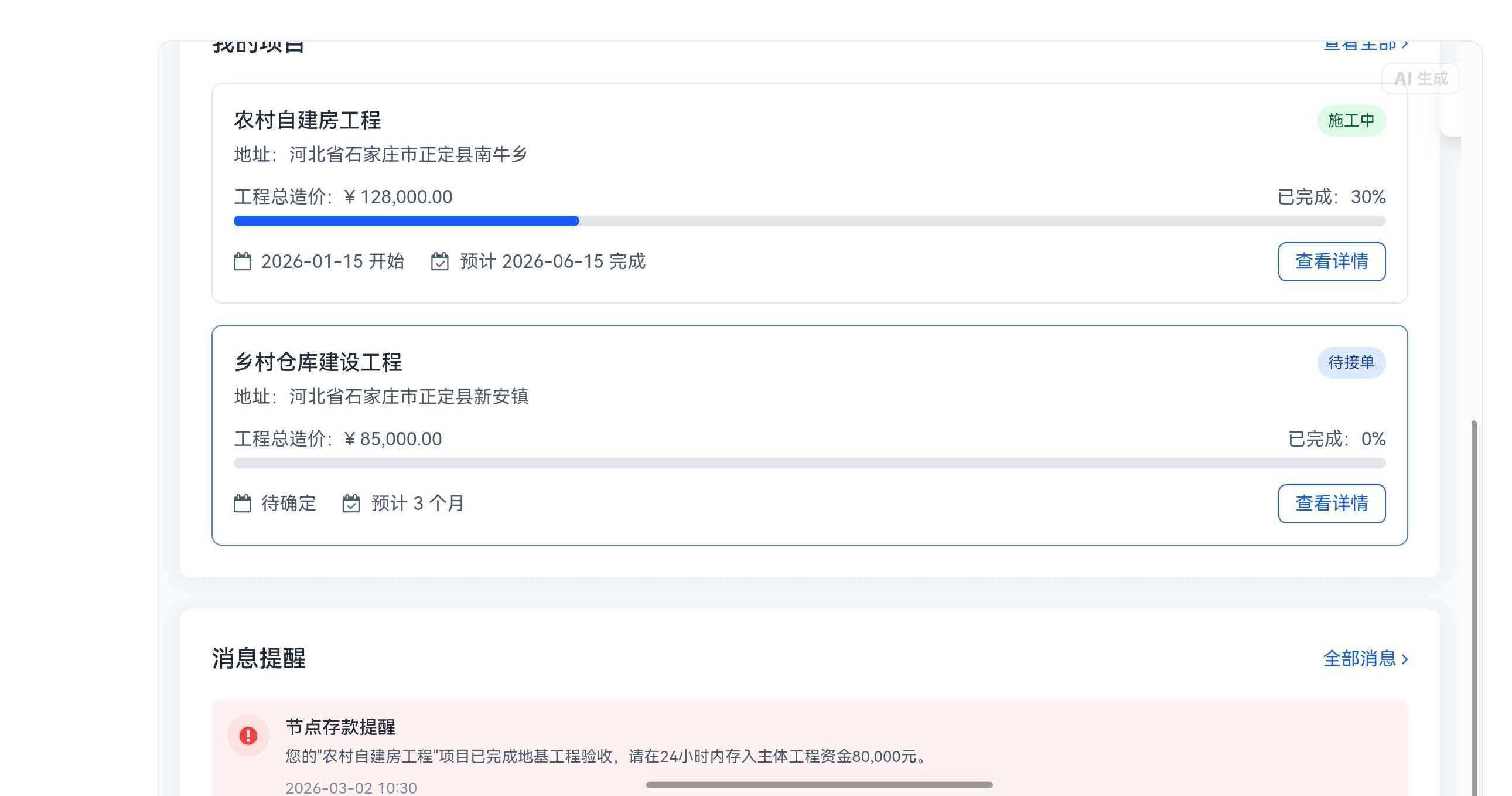Click the calendar icon next to 待确定
The image size is (1512, 796).
point(242,504)
